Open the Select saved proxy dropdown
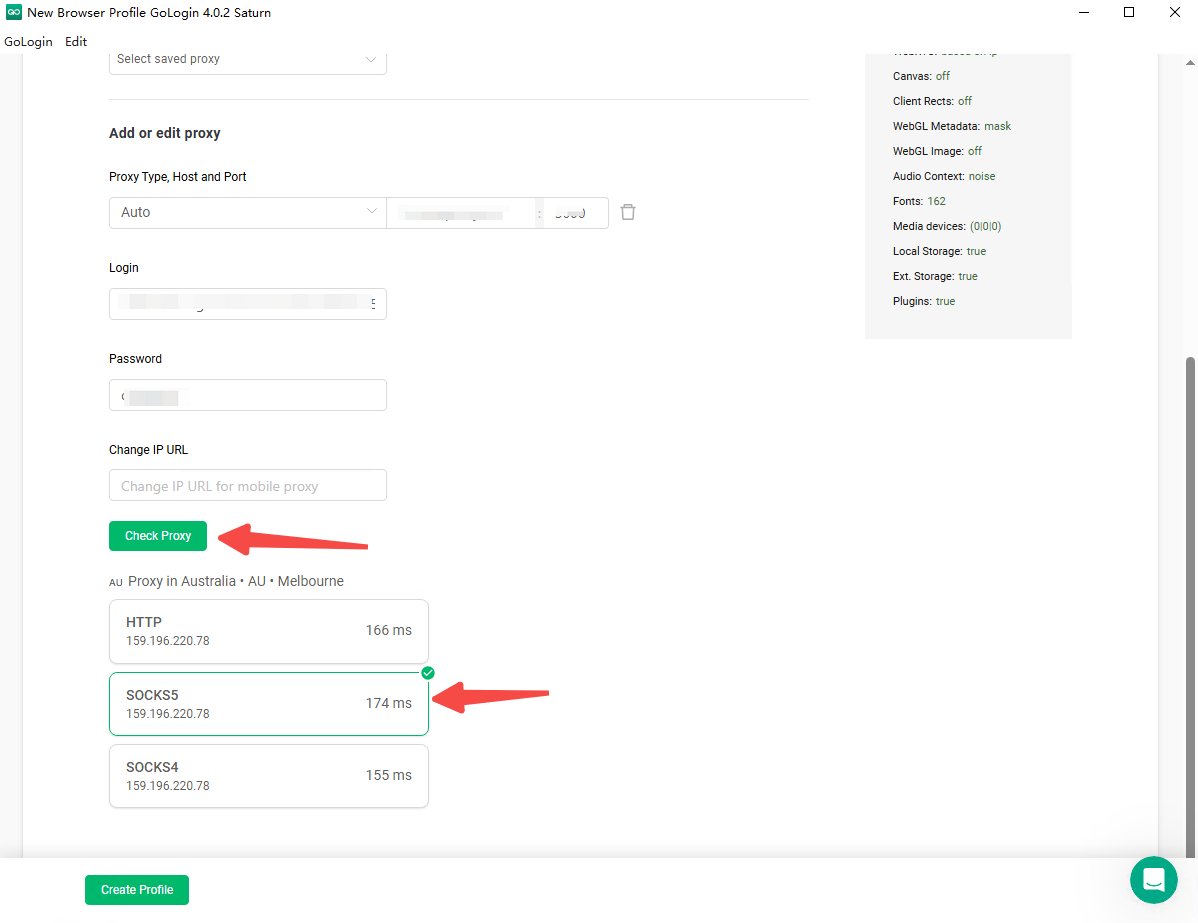The height and width of the screenshot is (923, 1198). point(247,59)
